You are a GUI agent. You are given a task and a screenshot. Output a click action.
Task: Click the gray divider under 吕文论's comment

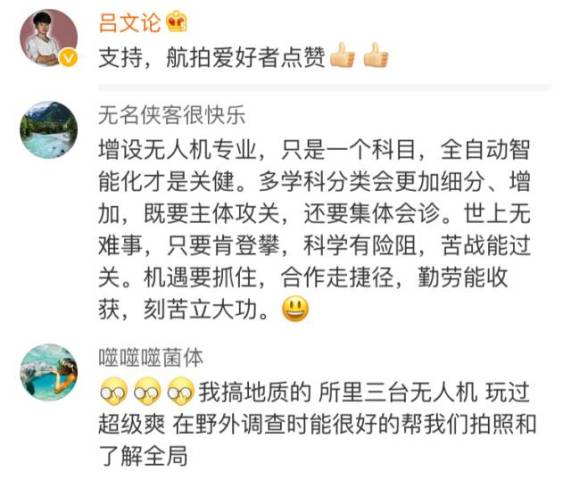pyautogui.click(x=325, y=88)
